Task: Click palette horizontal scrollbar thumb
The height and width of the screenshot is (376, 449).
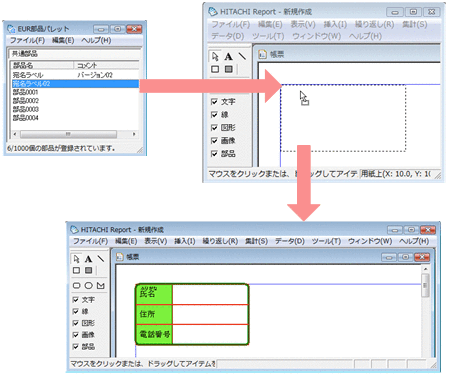Action: [68, 134]
